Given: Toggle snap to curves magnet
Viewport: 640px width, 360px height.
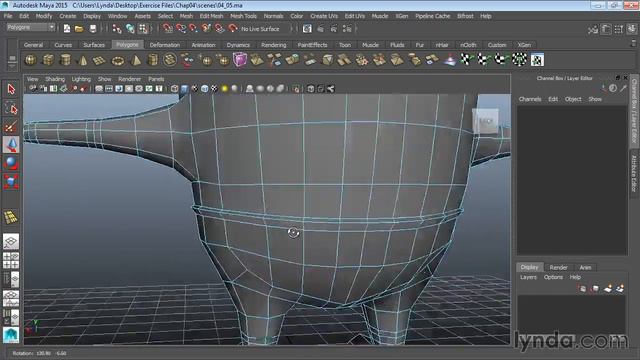Looking at the screenshot, I should [181, 29].
